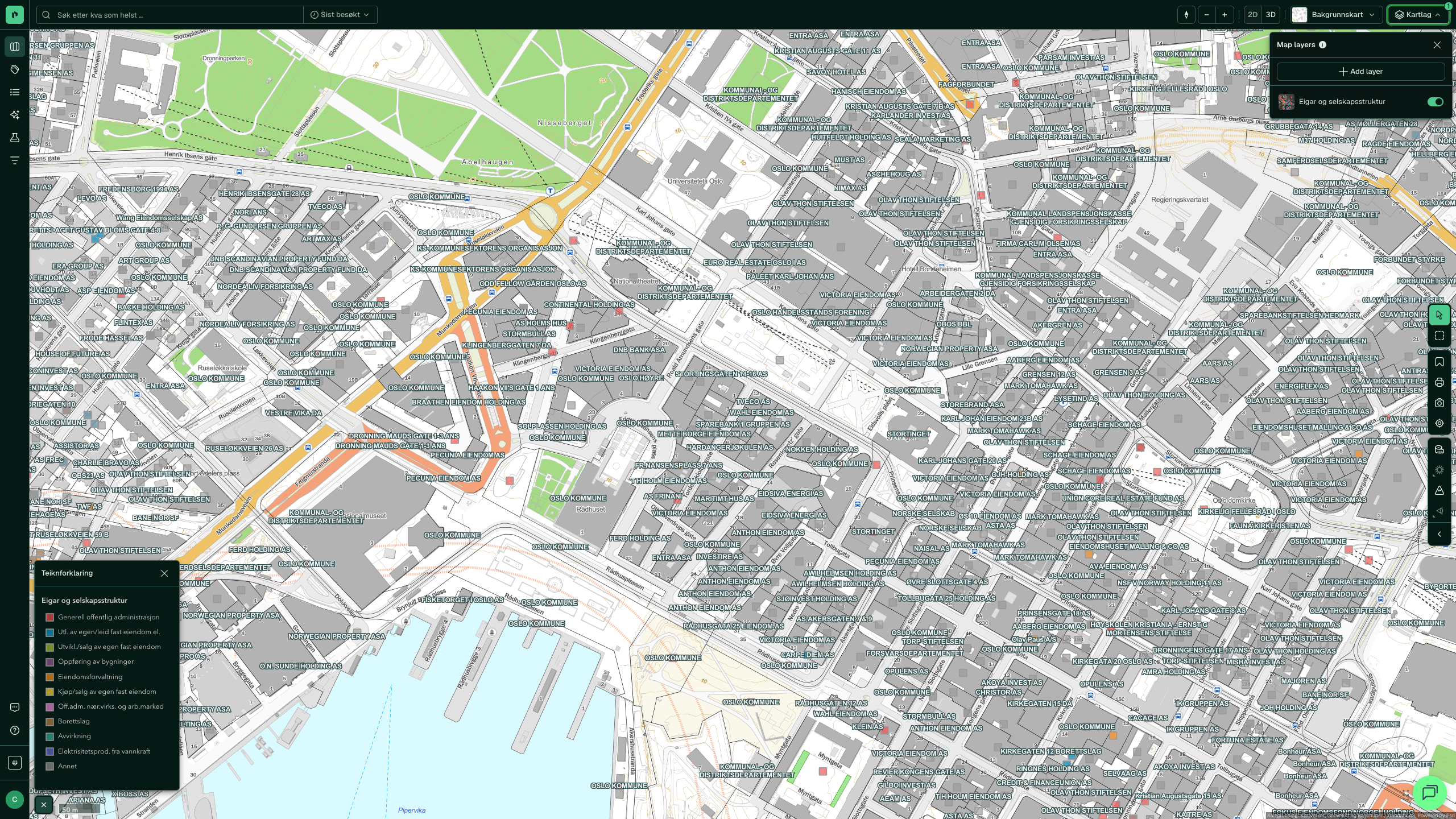Take a map screenshot with camera icon

click(x=1440, y=403)
